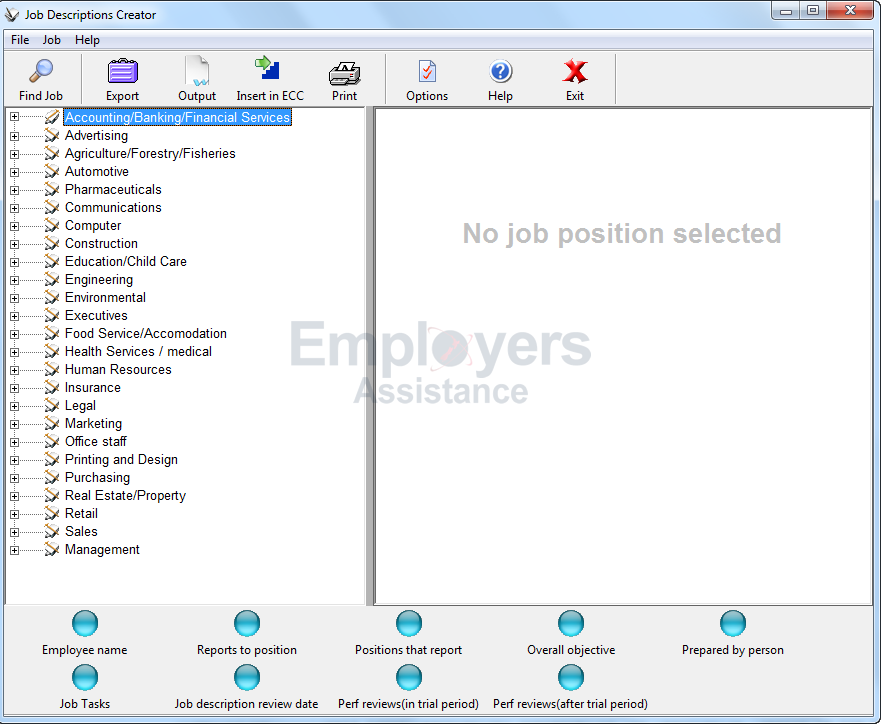This screenshot has height=724, width=881.
Task: Open the File menu
Action: click(20, 40)
